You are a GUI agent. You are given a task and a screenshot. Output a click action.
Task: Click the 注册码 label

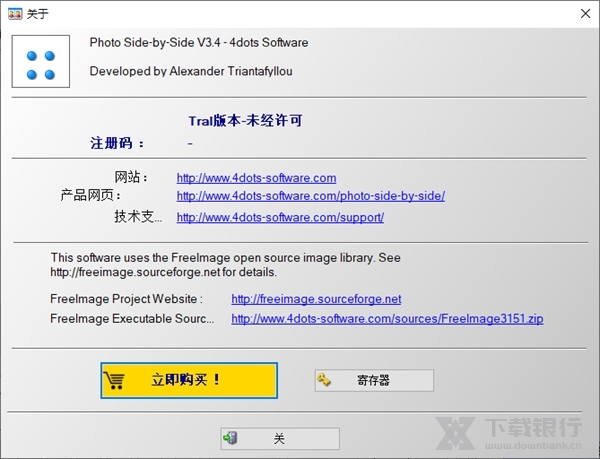click(x=117, y=143)
